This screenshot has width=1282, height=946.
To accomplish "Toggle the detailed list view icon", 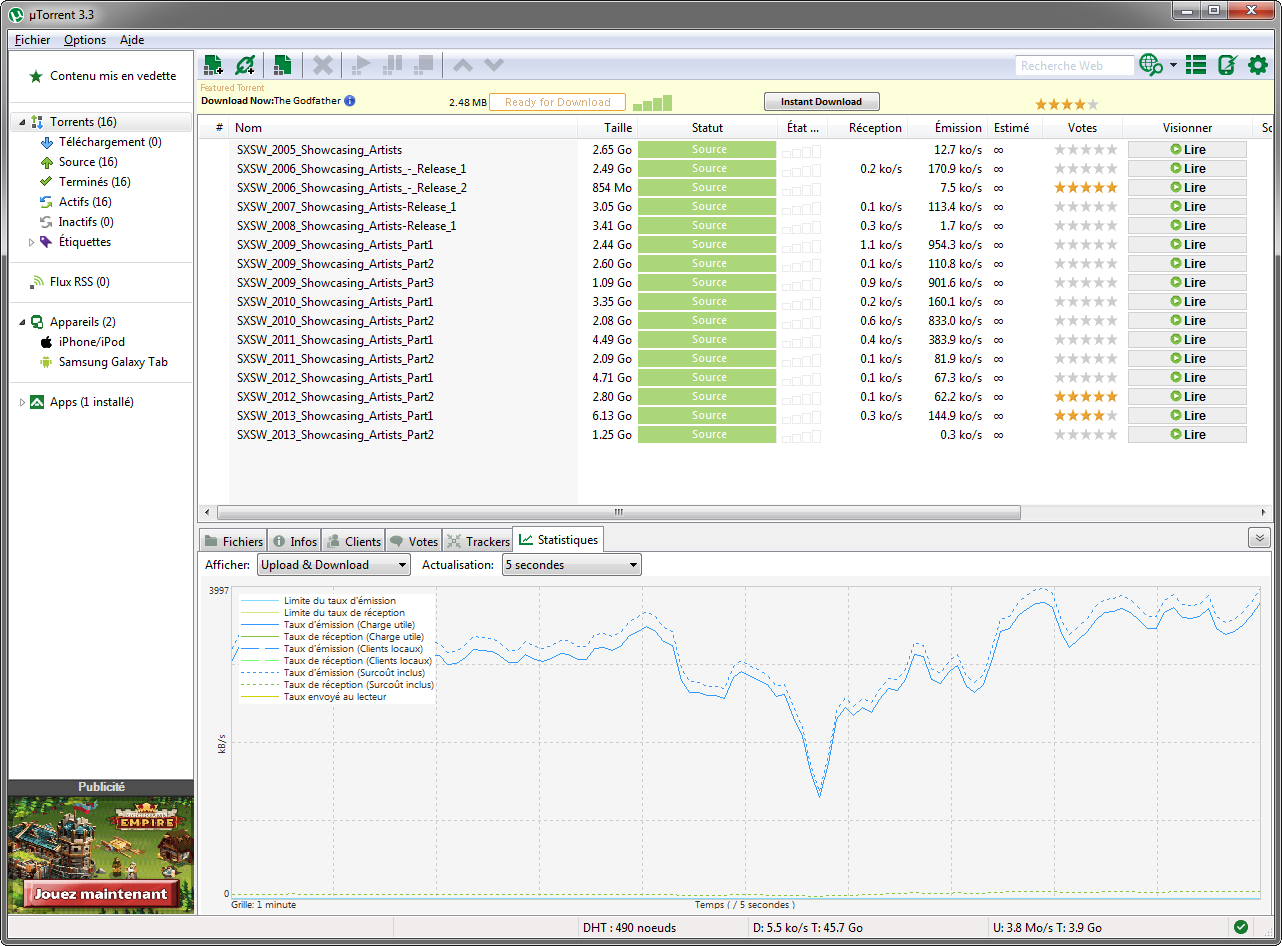I will [1196, 65].
